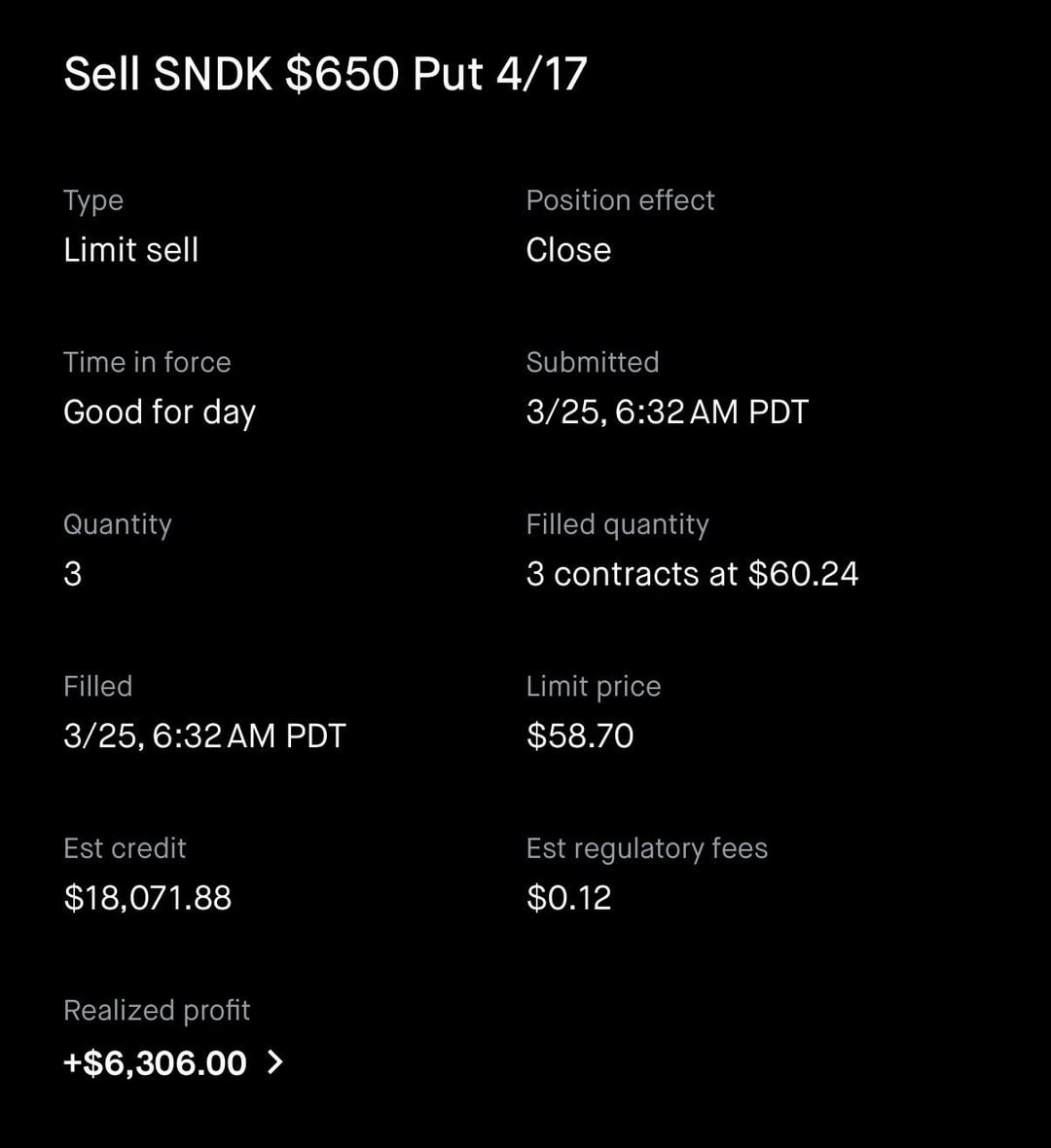Click the Type field label
Image resolution: width=1051 pixels, height=1148 pixels.
point(93,200)
